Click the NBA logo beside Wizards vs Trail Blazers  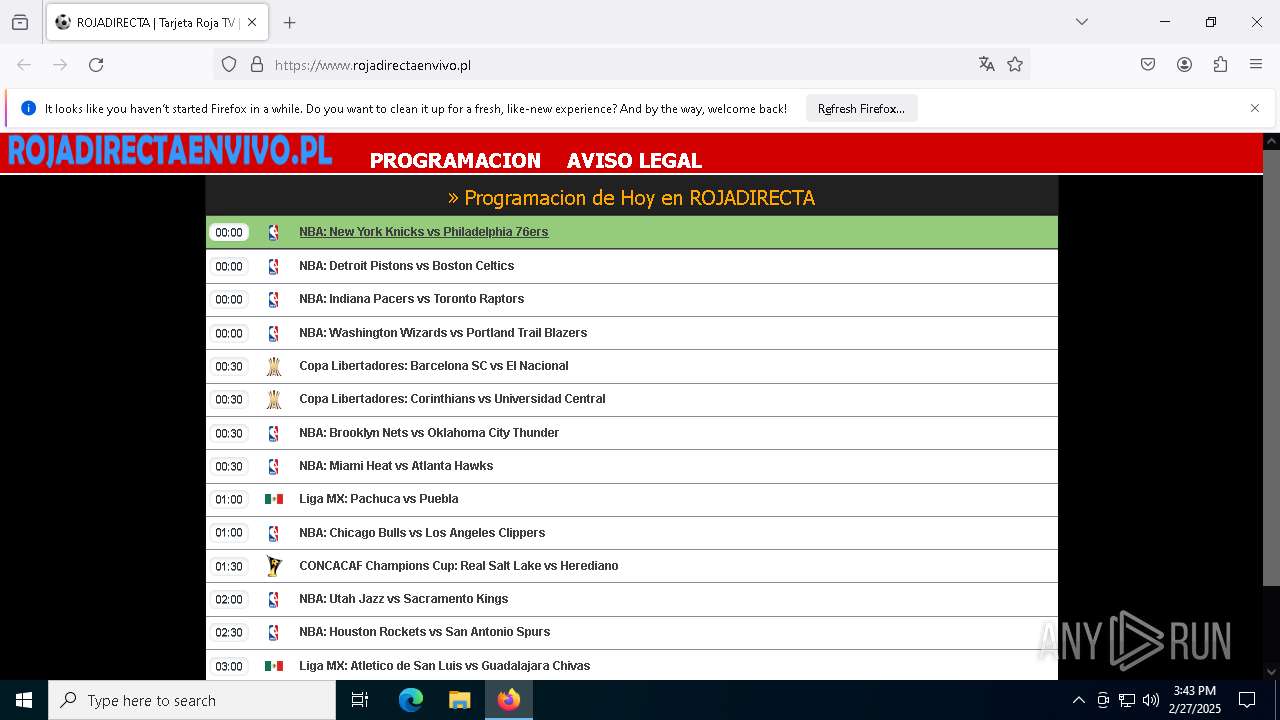click(273, 333)
